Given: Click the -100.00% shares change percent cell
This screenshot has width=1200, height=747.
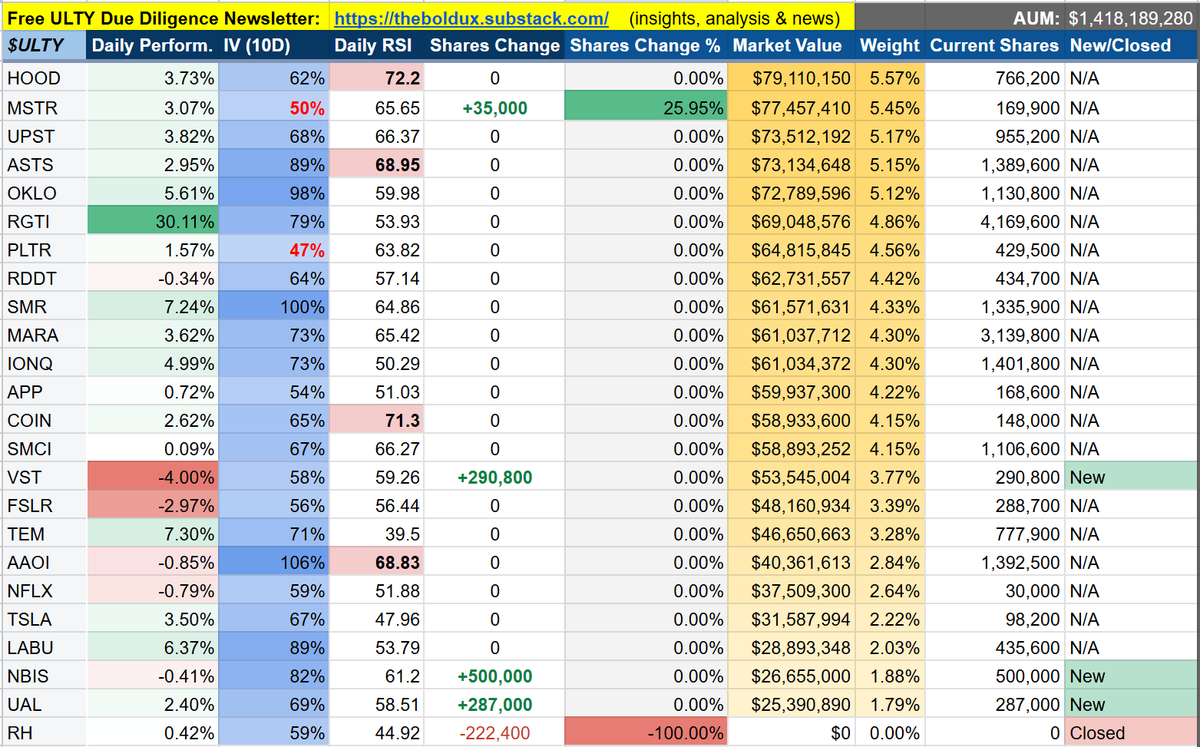Looking at the screenshot, I should 645,733.
